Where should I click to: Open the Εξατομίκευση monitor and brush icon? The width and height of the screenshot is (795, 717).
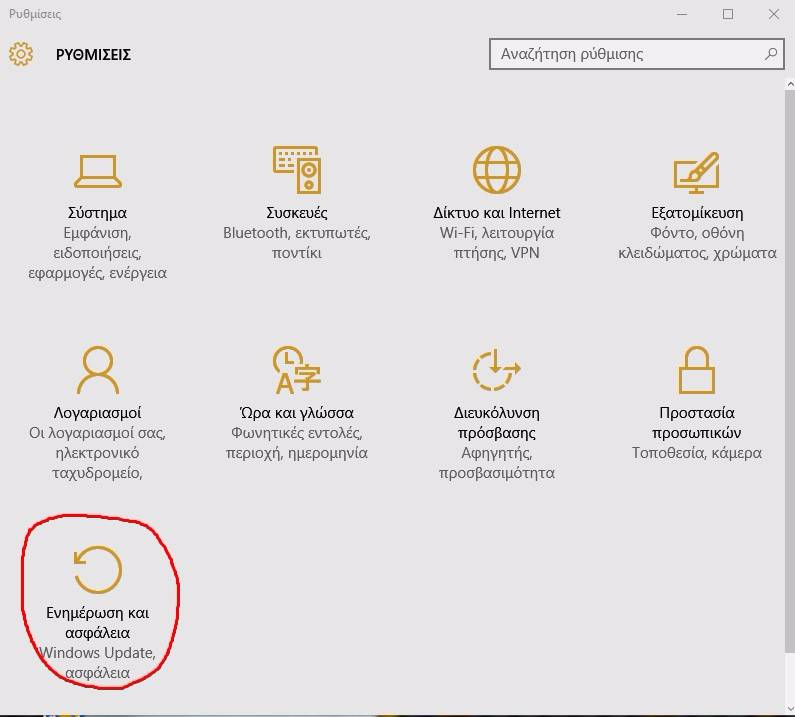[x=697, y=172]
